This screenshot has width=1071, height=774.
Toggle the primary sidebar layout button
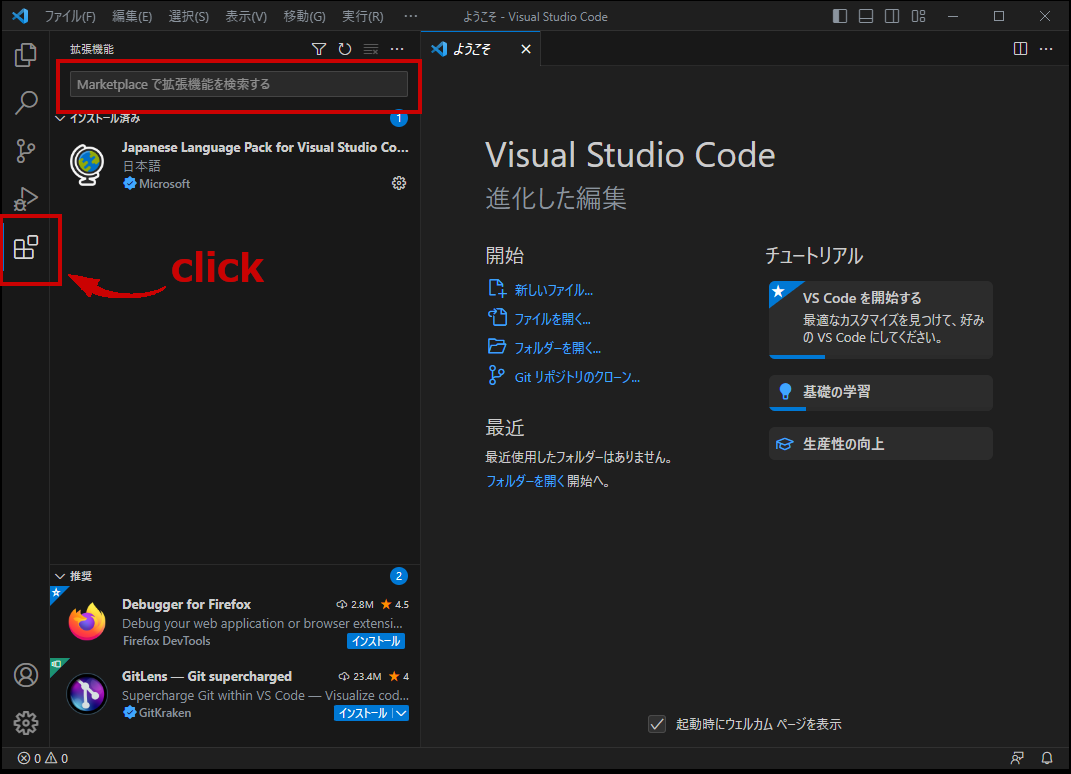click(840, 16)
